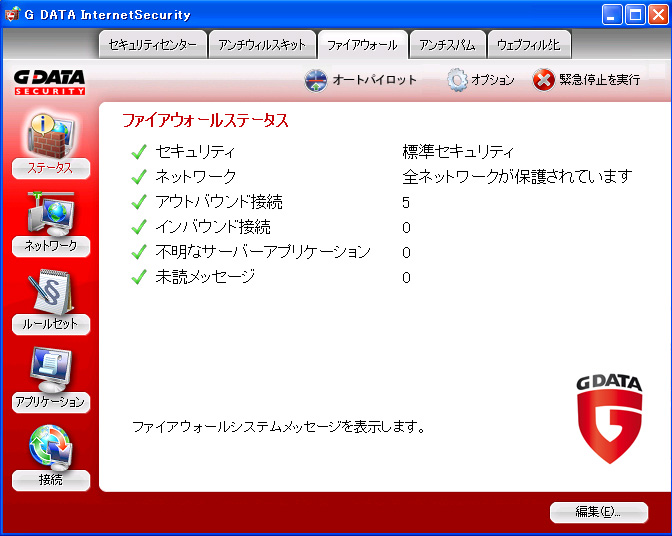Click checkmark beside アウトバウンド接続

click(x=139, y=202)
